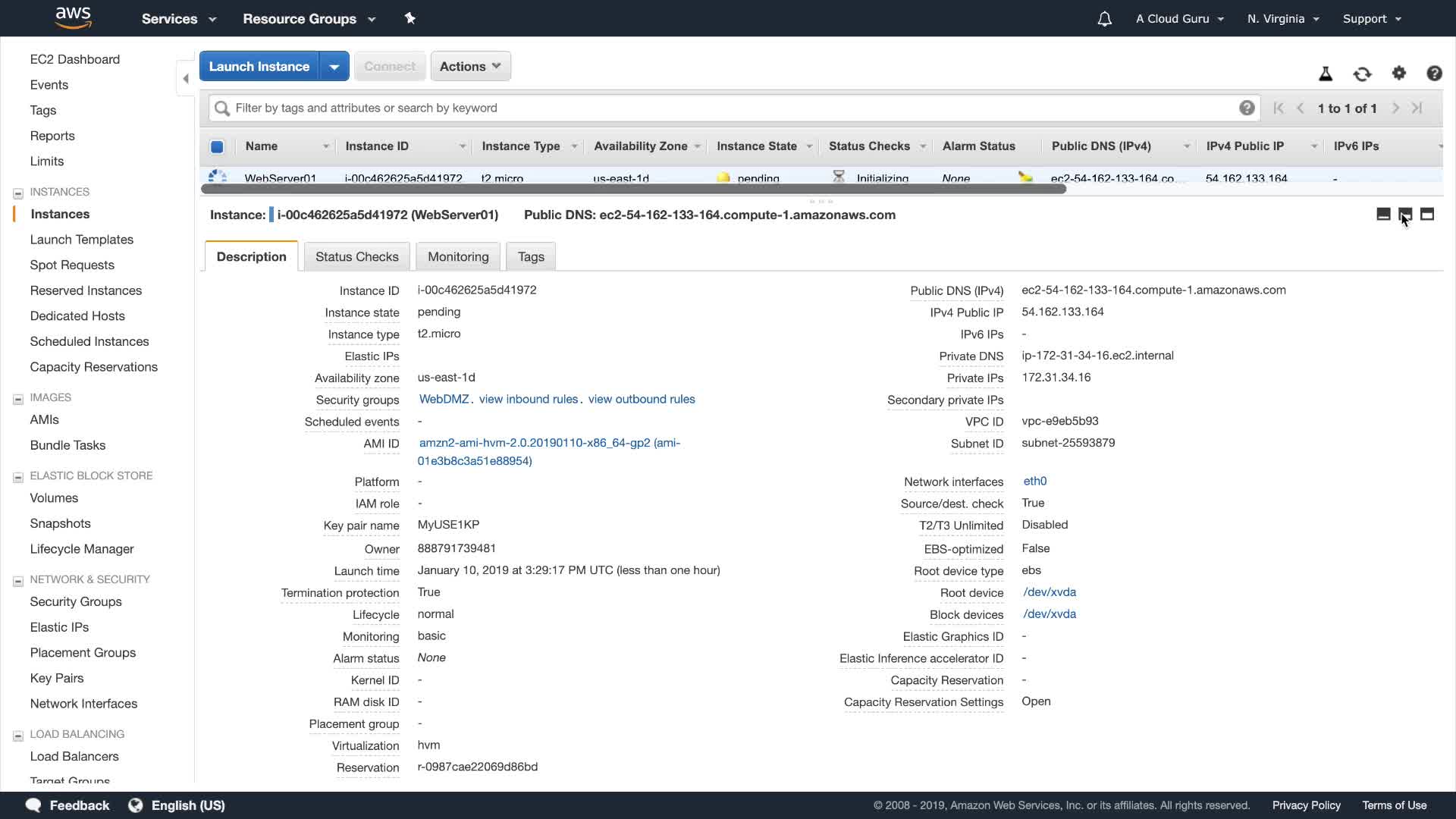The width and height of the screenshot is (1456, 819).
Task: Open the Actions dropdown
Action: 470,66
